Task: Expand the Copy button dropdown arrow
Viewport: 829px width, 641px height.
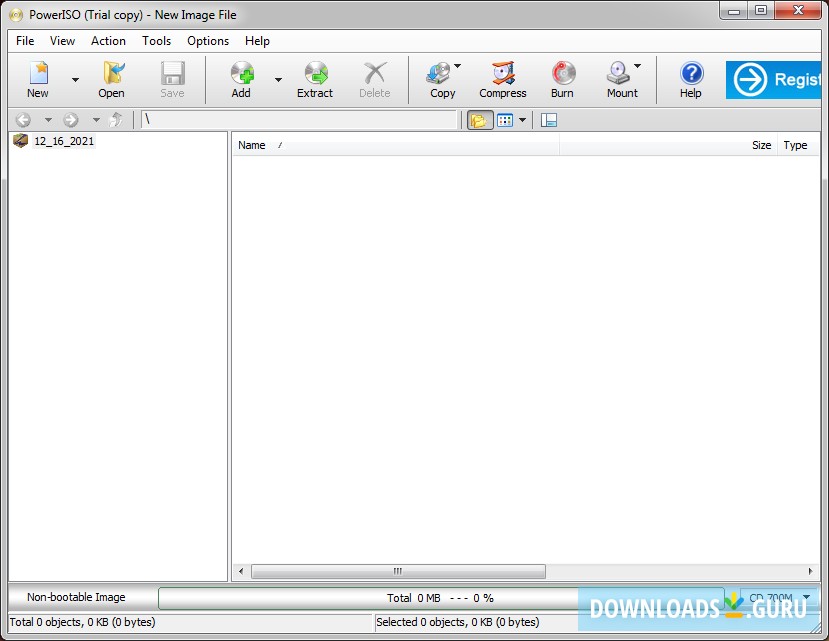Action: point(458,66)
